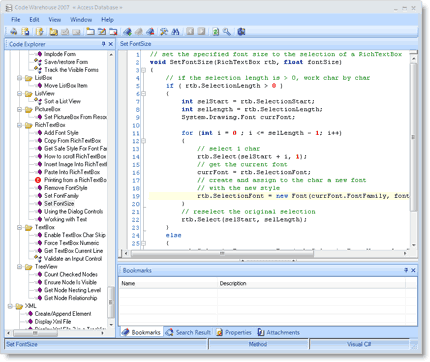430x362 pixels.
Task: Open the Edit menu
Action: click(34, 20)
